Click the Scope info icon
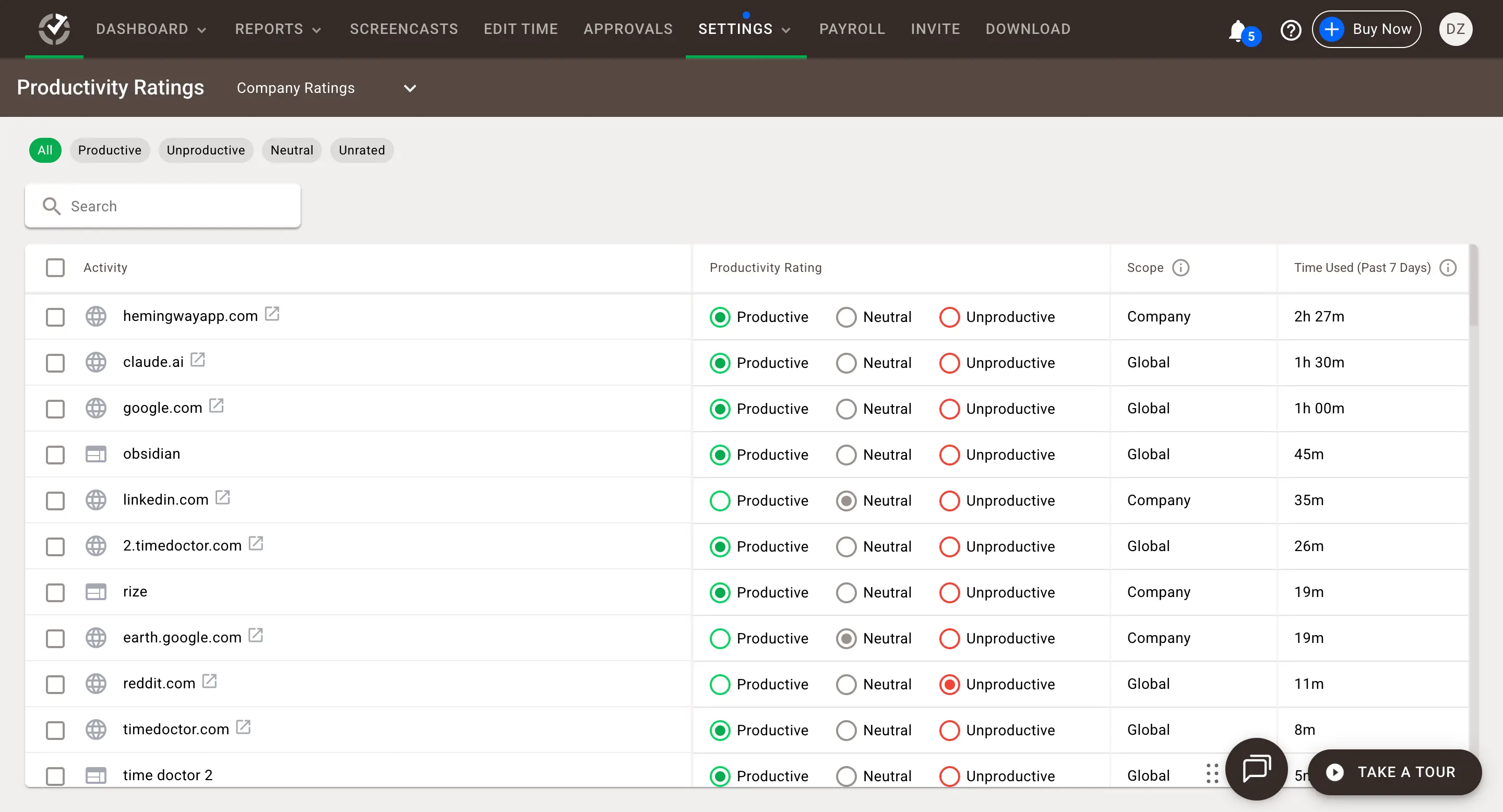This screenshot has height=812, width=1503. 1180,268
